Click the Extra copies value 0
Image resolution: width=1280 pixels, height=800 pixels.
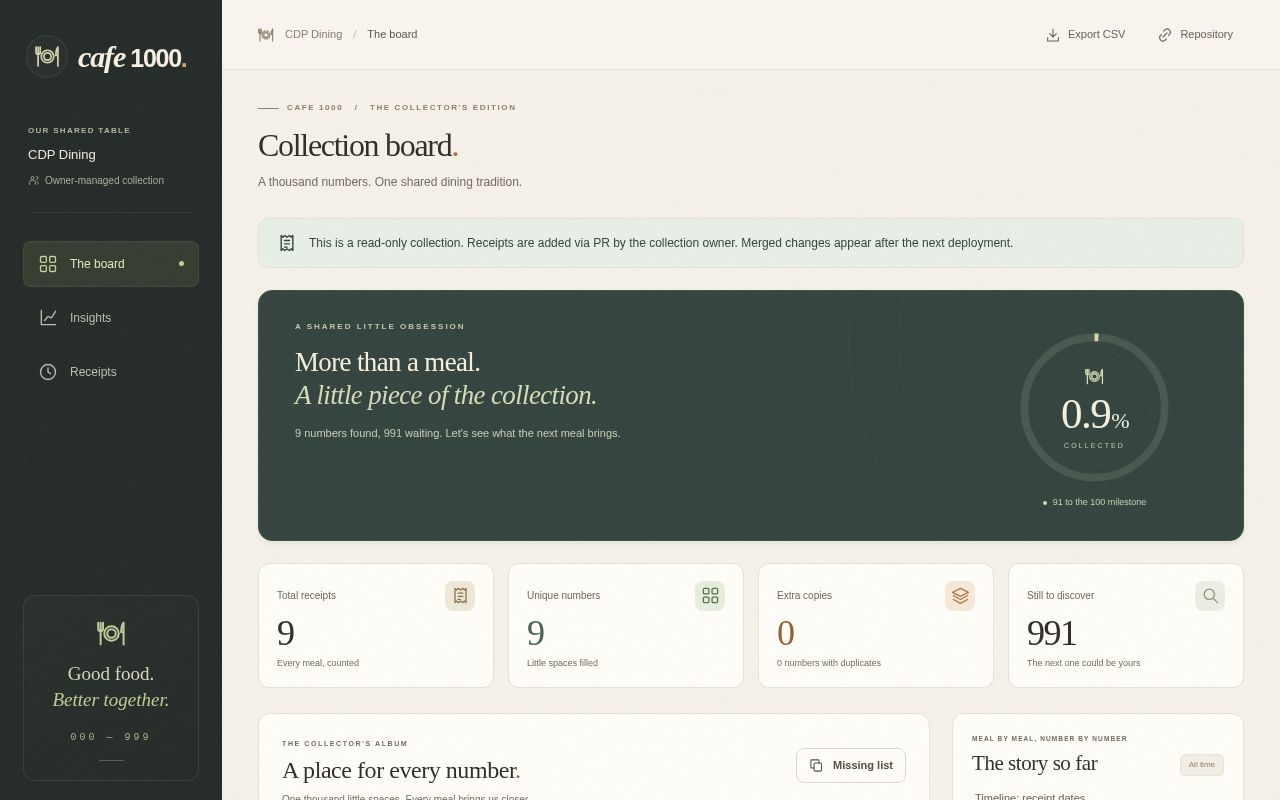click(x=786, y=634)
